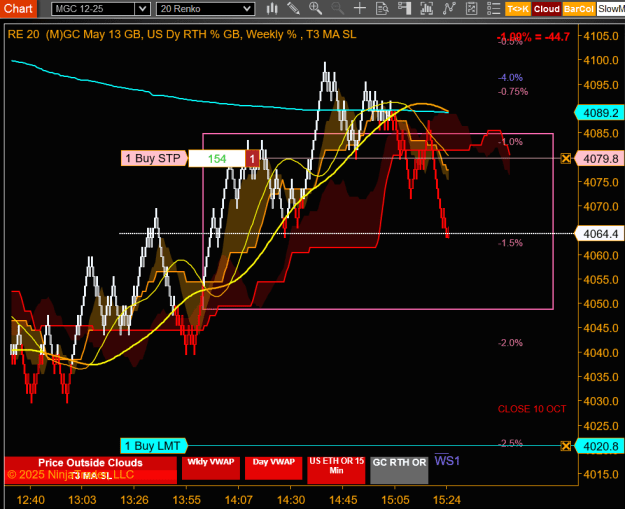Viewport: 625px width, 509px height.
Task: Activate the zoom in magnifier
Action: pos(315,8)
